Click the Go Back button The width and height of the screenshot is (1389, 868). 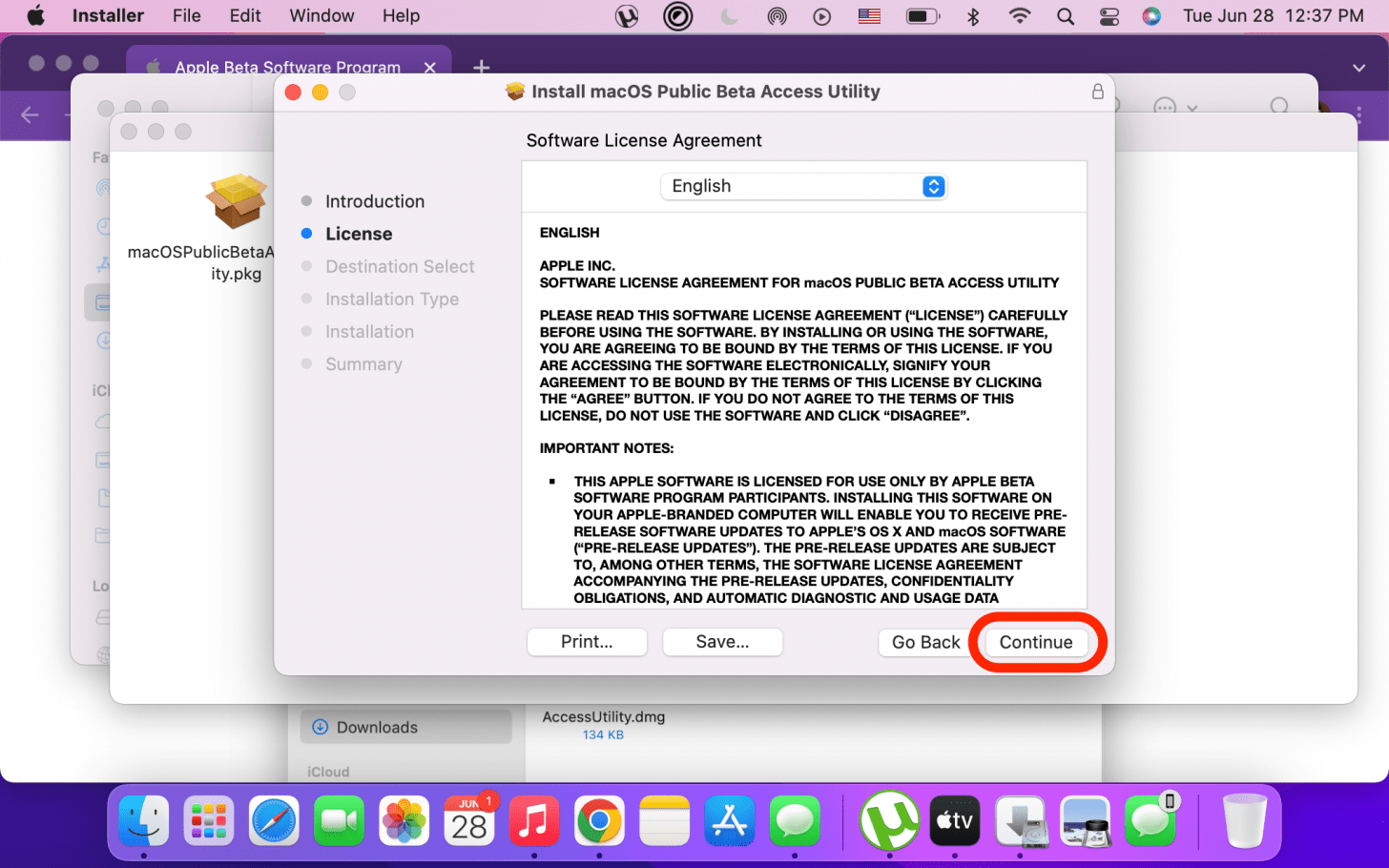(924, 642)
